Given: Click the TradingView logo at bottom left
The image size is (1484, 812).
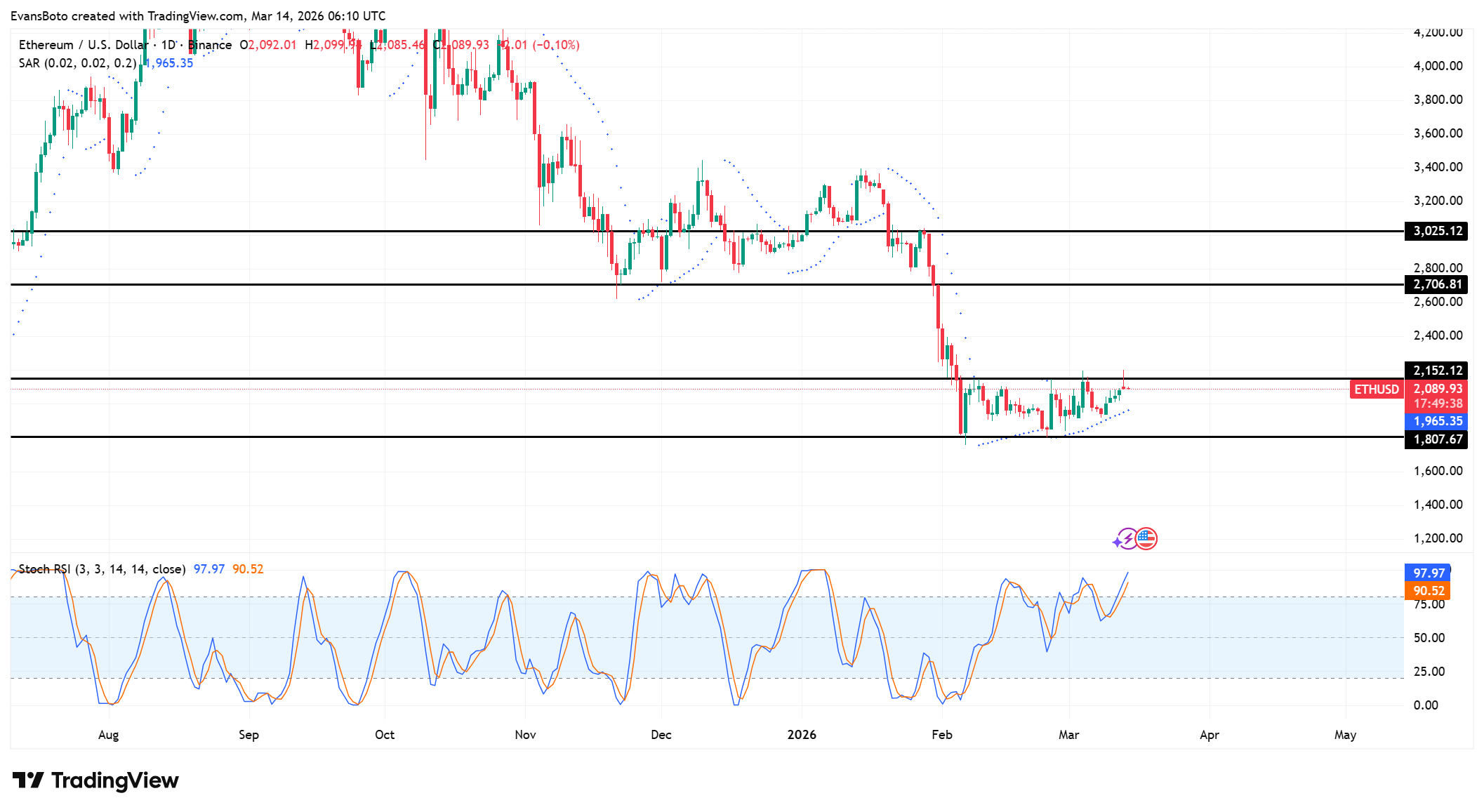Looking at the screenshot, I should pyautogui.click(x=96, y=780).
